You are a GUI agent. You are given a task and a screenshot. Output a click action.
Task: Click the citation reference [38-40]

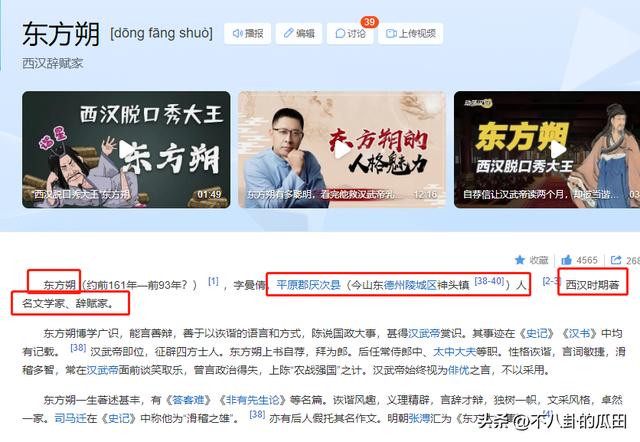pyautogui.click(x=489, y=281)
